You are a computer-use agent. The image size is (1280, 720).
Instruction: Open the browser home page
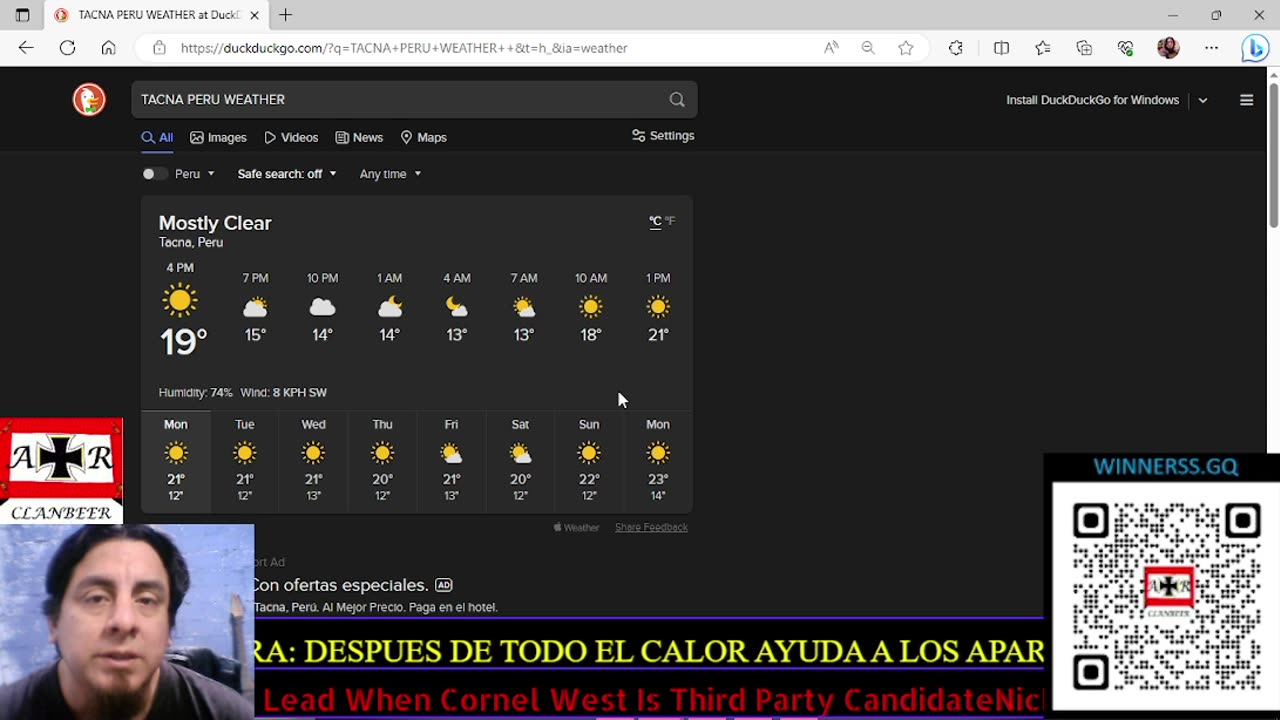click(108, 47)
